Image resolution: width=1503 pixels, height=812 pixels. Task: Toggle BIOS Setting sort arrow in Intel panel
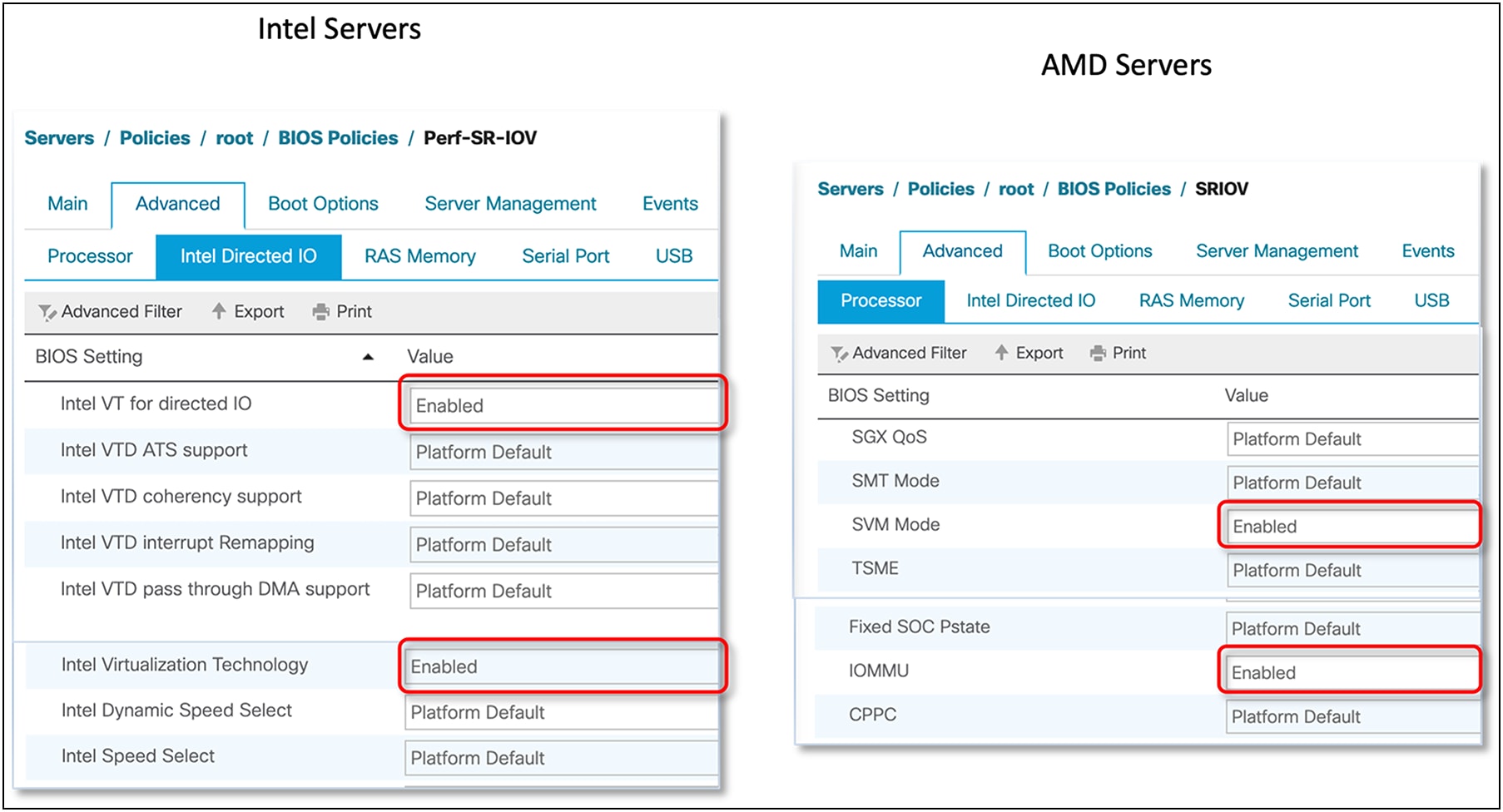pos(368,357)
